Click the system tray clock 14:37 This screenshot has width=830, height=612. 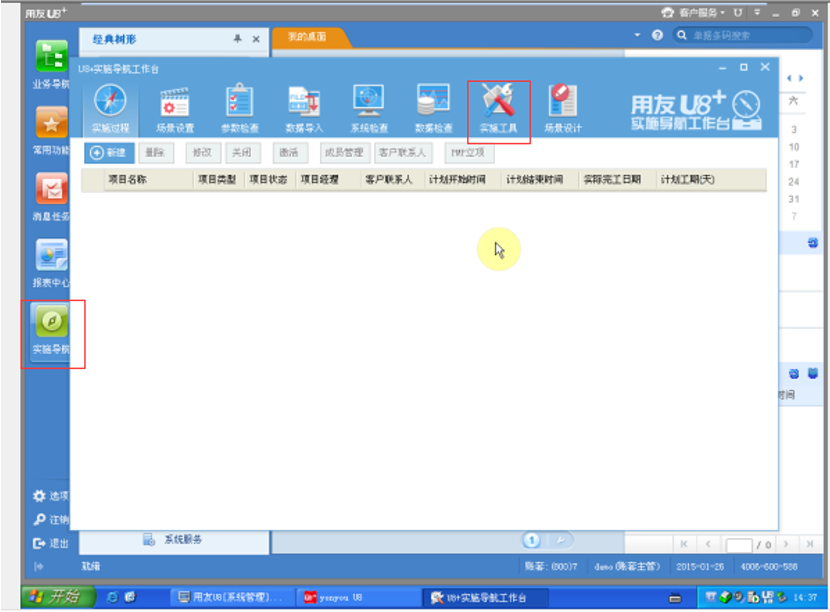[x=805, y=598]
